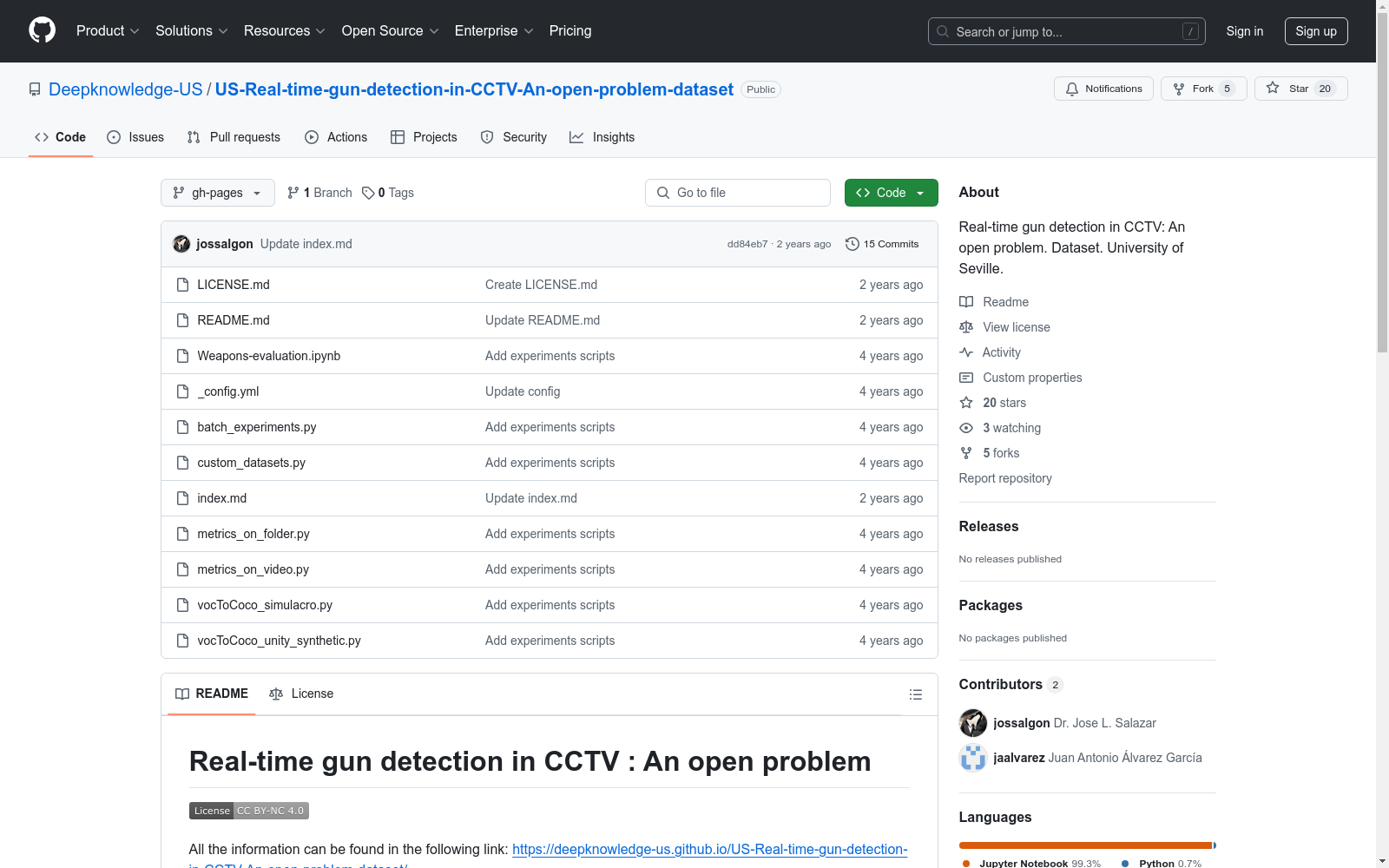Click the eye icon beside 3 watching
This screenshot has height=868, width=1389.
click(x=966, y=428)
